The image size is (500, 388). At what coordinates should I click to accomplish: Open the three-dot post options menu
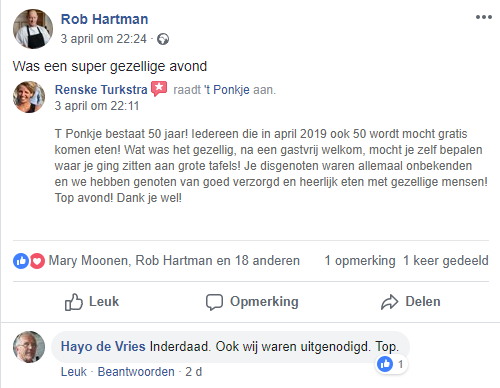pos(484,17)
